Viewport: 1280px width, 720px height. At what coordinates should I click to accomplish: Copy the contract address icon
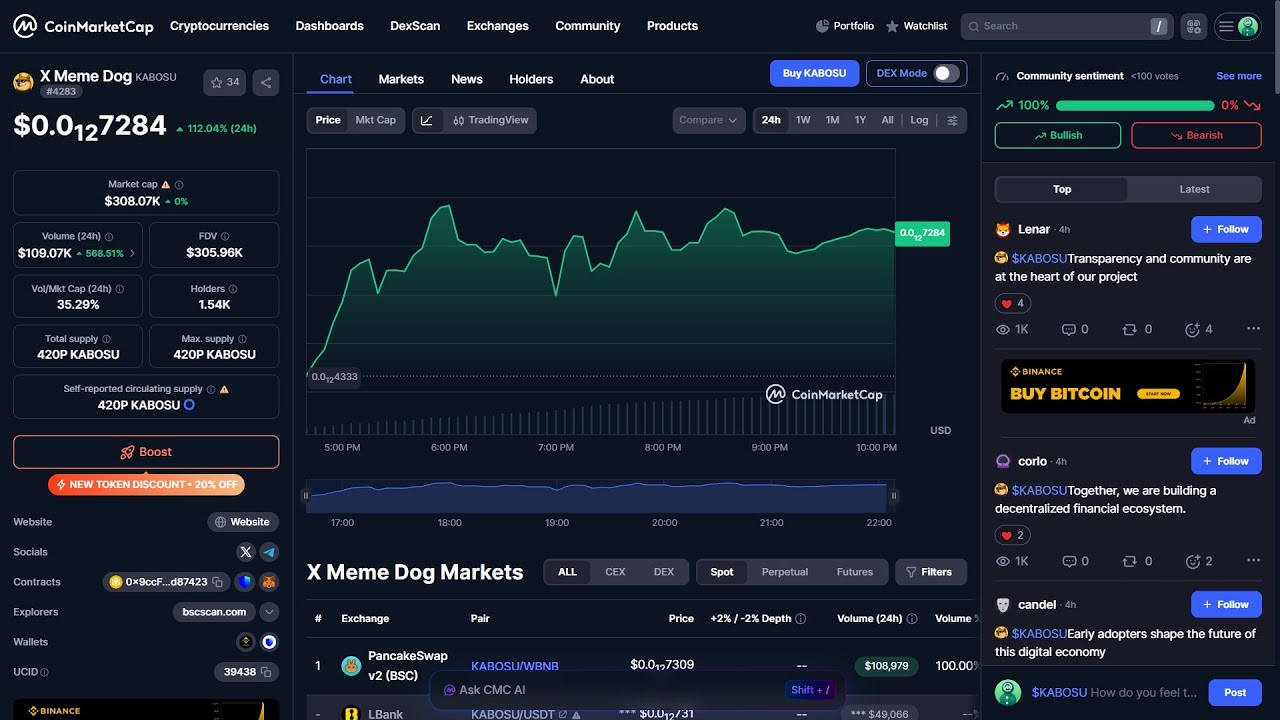(217, 582)
